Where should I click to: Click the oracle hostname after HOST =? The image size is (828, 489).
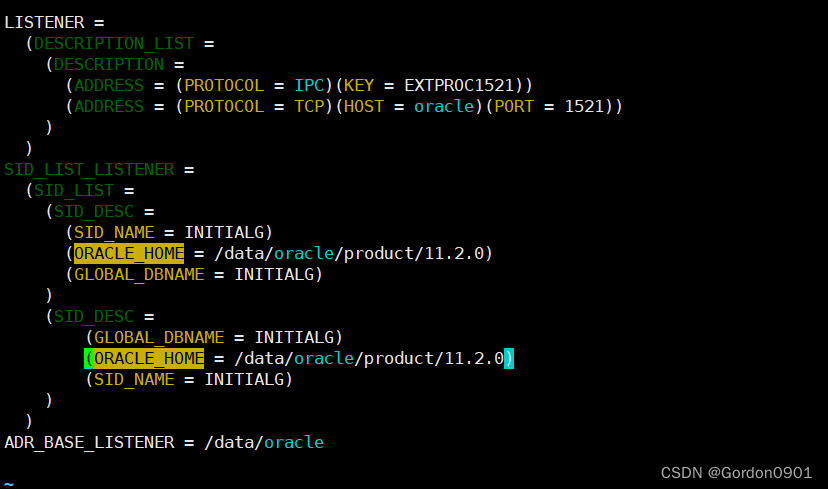(444, 107)
